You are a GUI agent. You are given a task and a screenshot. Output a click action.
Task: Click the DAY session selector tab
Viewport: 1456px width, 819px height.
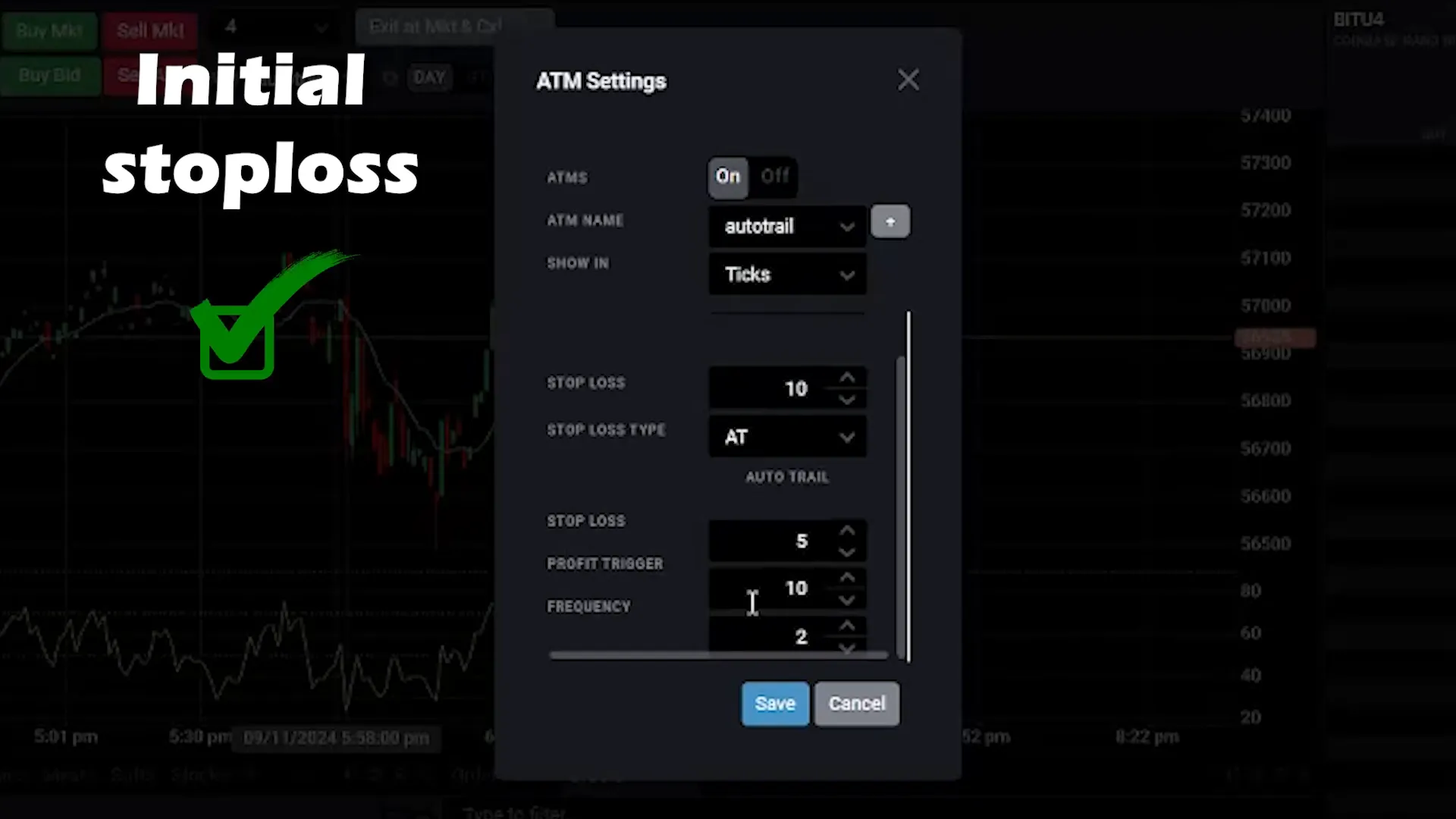pyautogui.click(x=429, y=76)
